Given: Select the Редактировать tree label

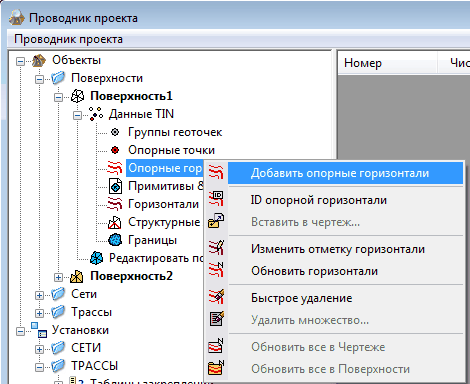Looking at the screenshot, I should (x=156, y=258).
